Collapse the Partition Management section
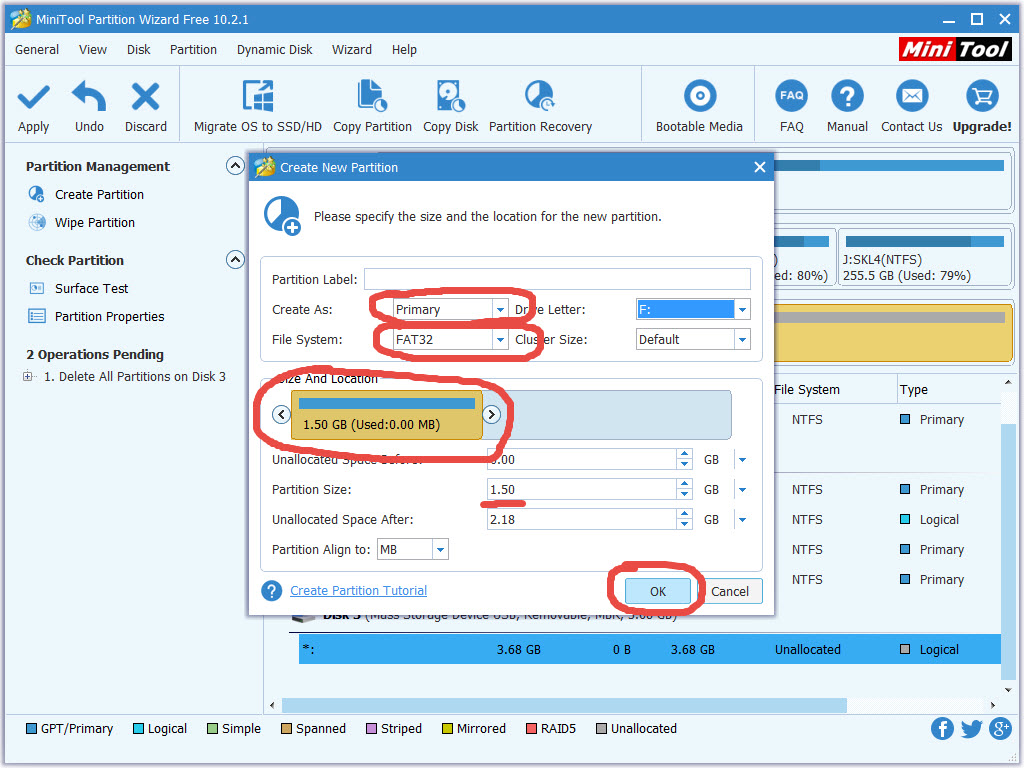Viewport: 1024px width, 768px height. [x=235, y=167]
